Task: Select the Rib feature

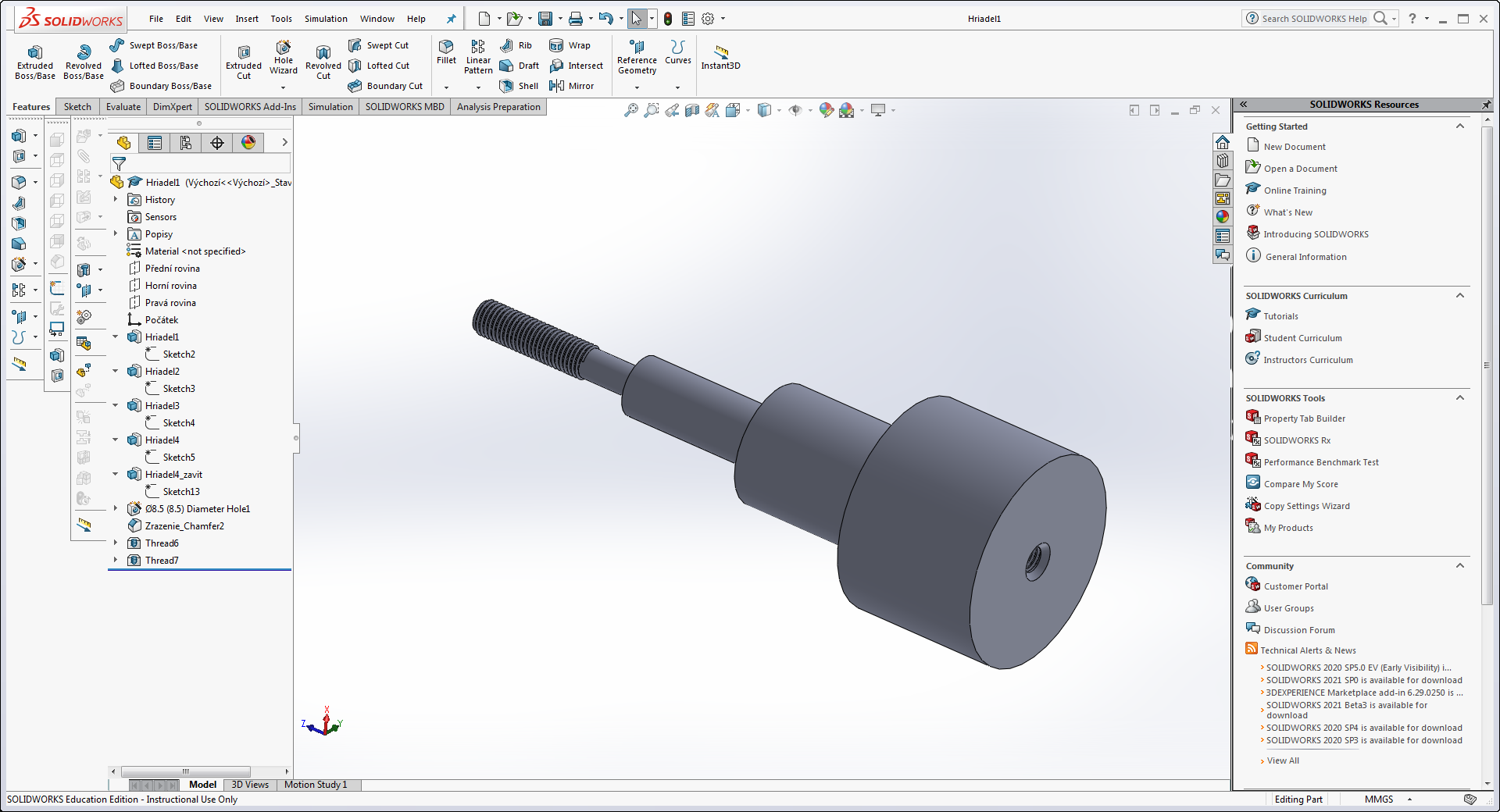Action: tap(516, 45)
